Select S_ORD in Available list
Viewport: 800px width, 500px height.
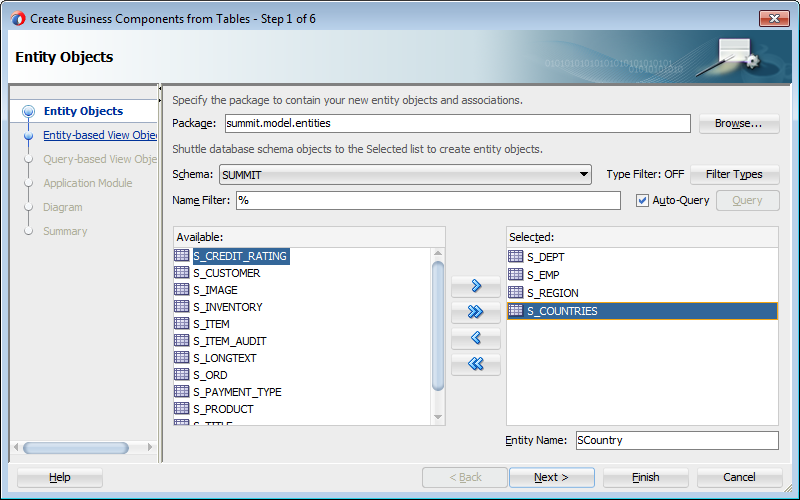pyautogui.click(x=210, y=375)
